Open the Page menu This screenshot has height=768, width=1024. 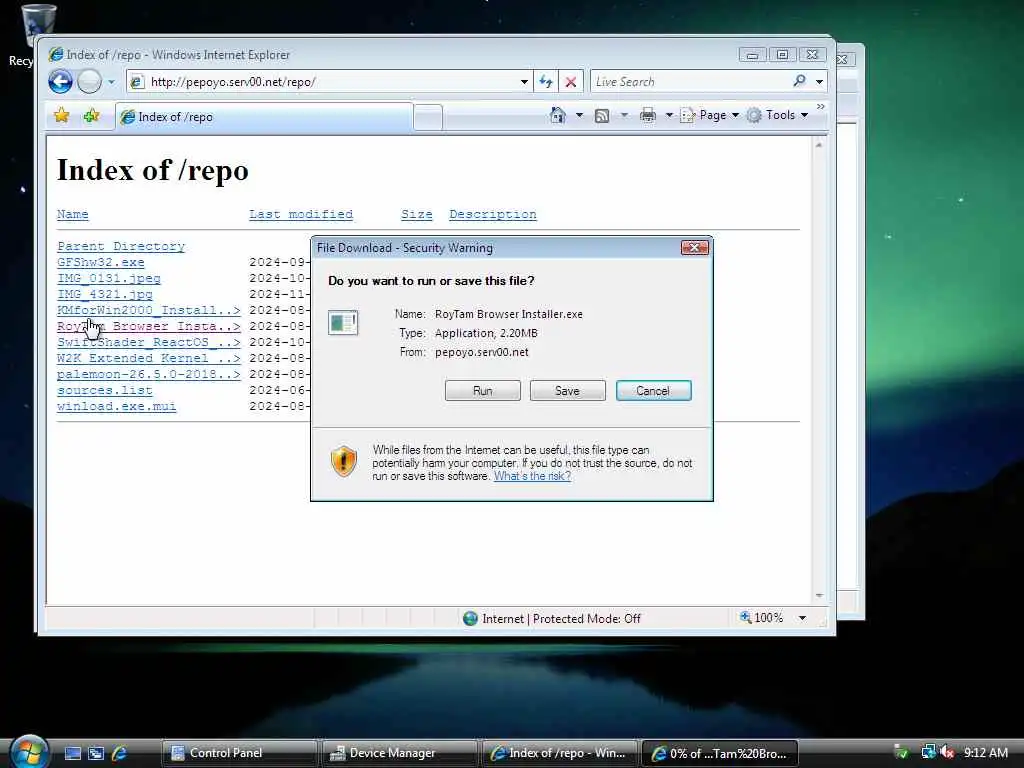pos(710,115)
